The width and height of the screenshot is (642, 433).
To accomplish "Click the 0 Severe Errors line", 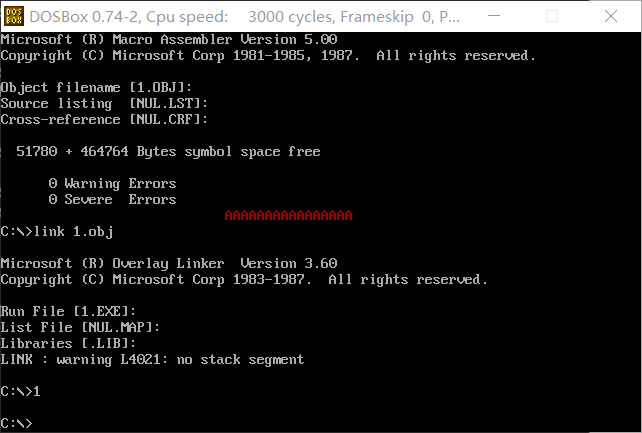I will pyautogui.click(x=112, y=200).
